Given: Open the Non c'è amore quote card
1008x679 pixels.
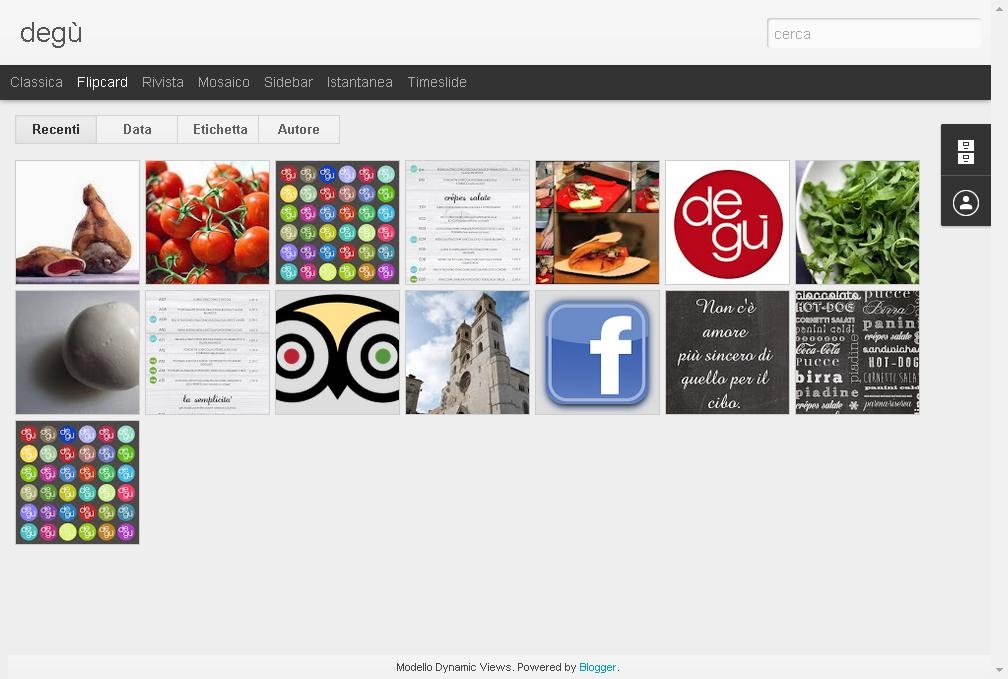Looking at the screenshot, I should point(727,352).
